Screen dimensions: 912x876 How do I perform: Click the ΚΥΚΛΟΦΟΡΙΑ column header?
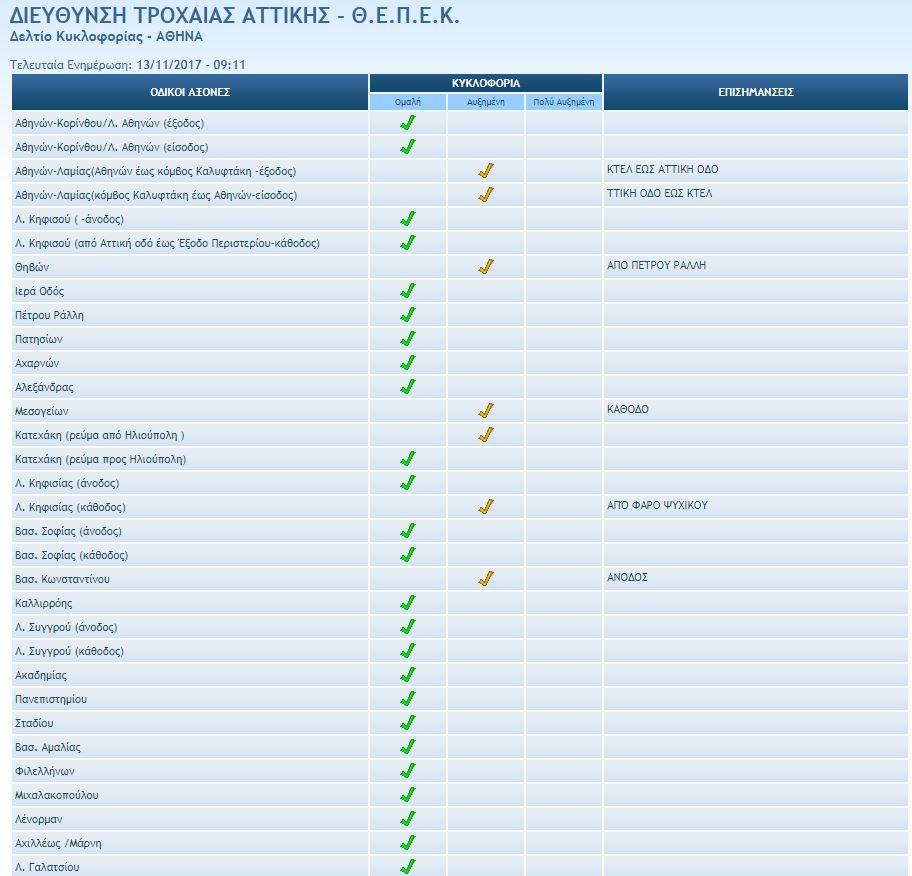(x=486, y=83)
